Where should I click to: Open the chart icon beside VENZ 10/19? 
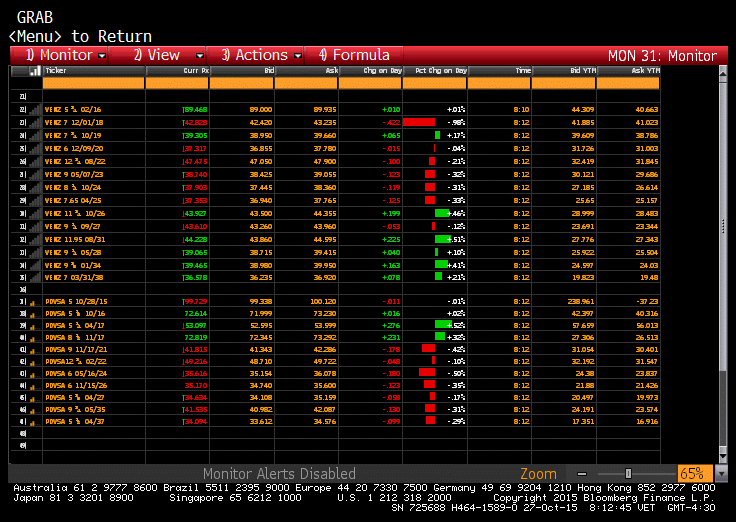point(35,136)
